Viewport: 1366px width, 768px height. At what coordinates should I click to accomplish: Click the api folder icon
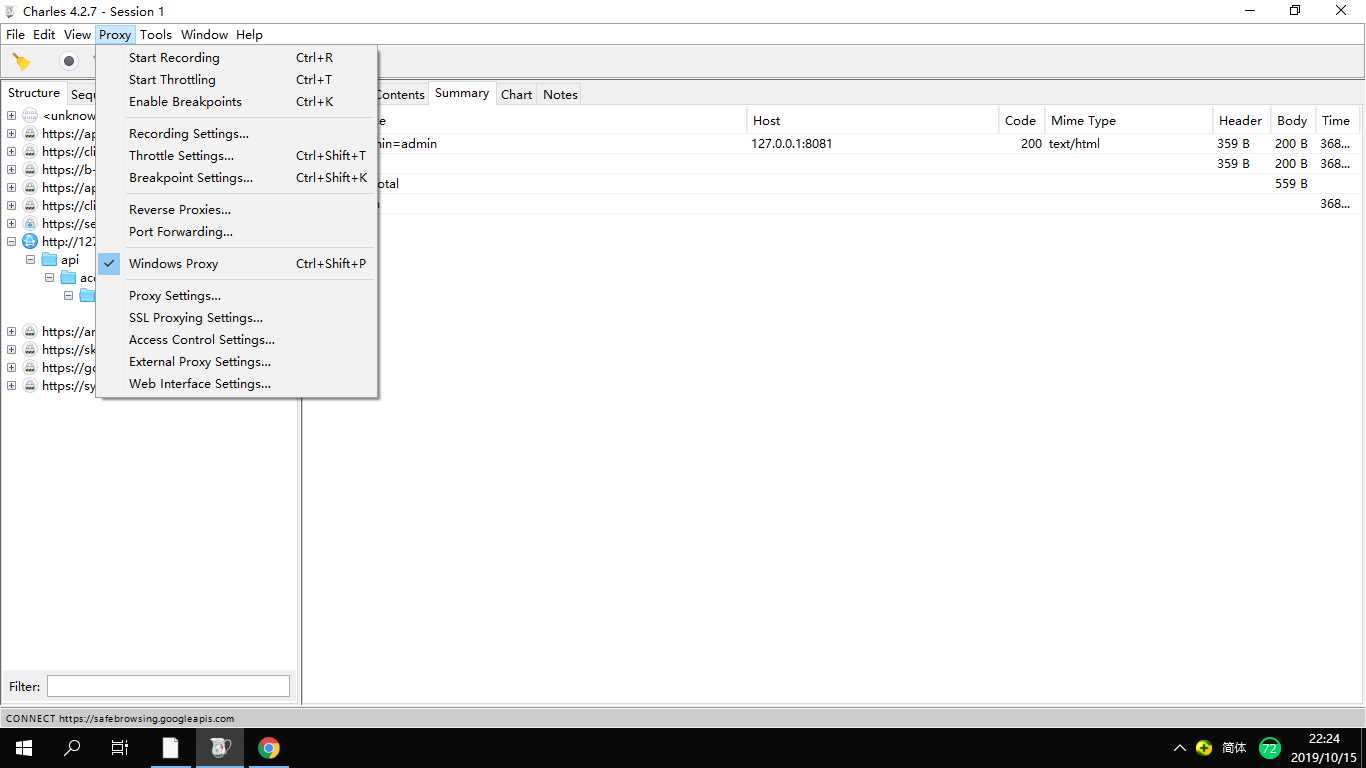49,259
